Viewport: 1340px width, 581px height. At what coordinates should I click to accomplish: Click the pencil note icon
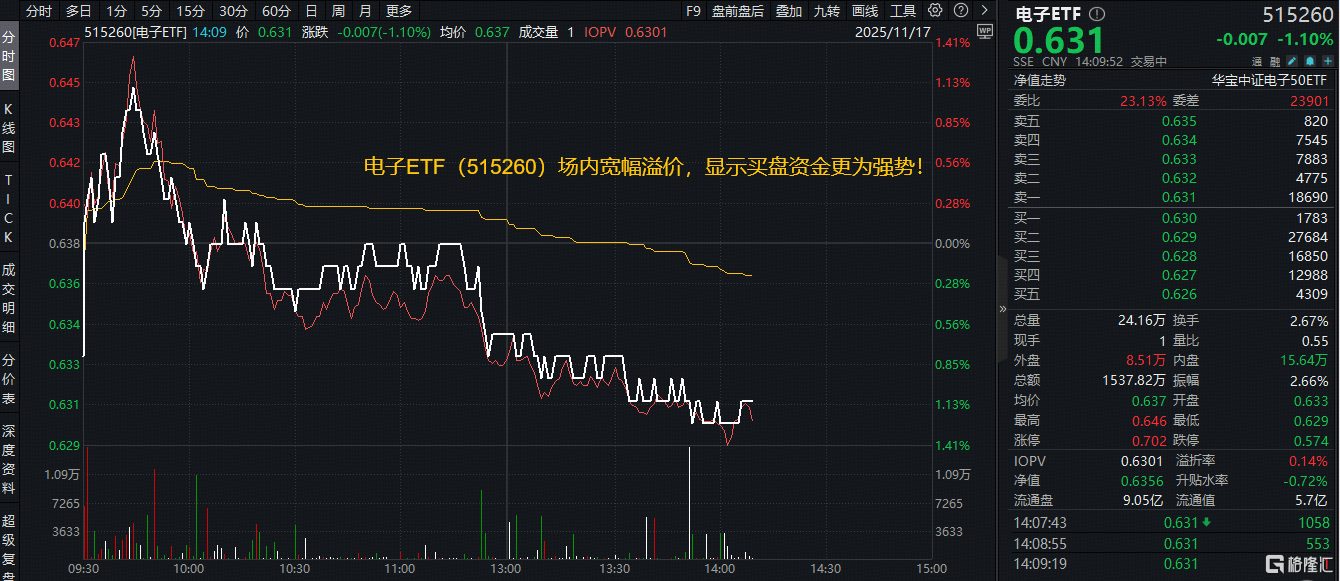pos(1291,61)
